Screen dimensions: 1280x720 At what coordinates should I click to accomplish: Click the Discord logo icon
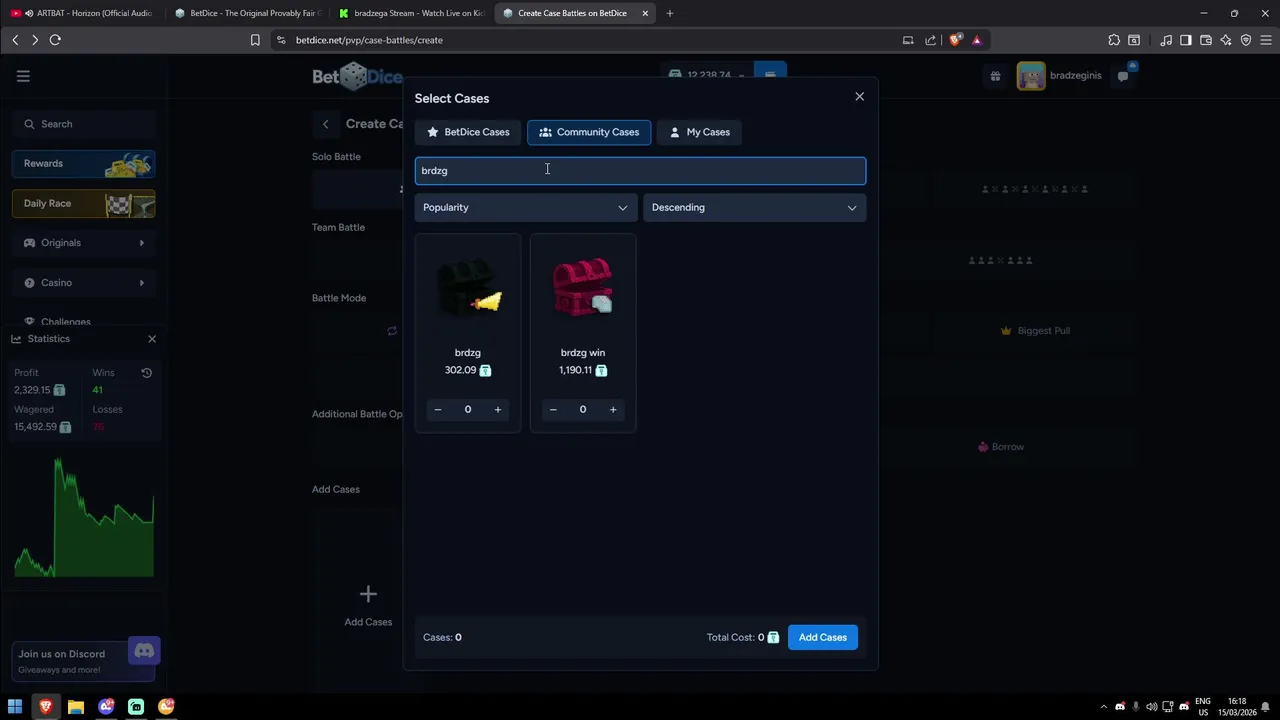[x=144, y=652]
